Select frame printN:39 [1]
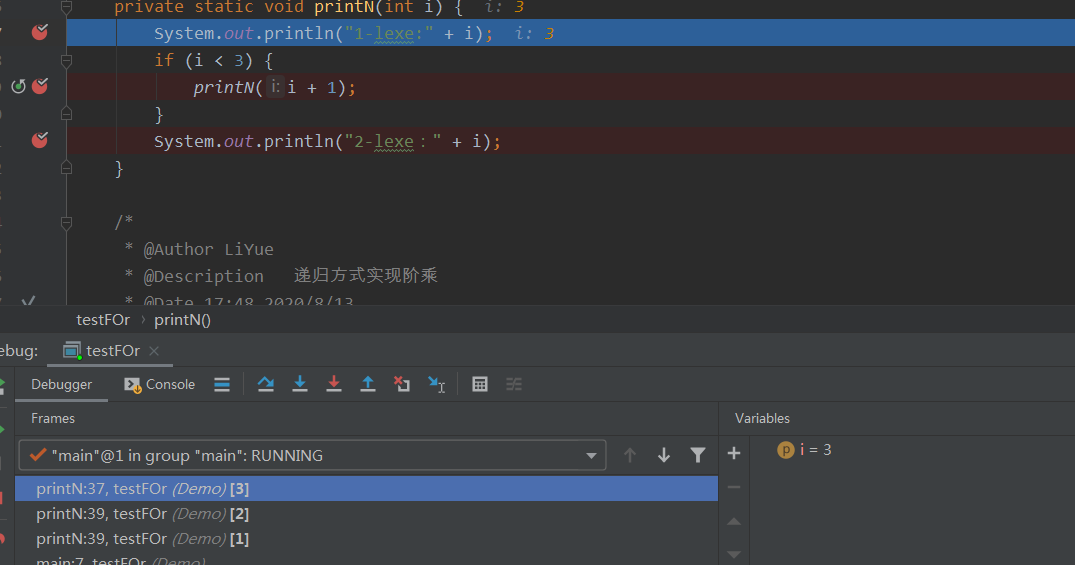The height and width of the screenshot is (565, 1075). [x=366, y=539]
